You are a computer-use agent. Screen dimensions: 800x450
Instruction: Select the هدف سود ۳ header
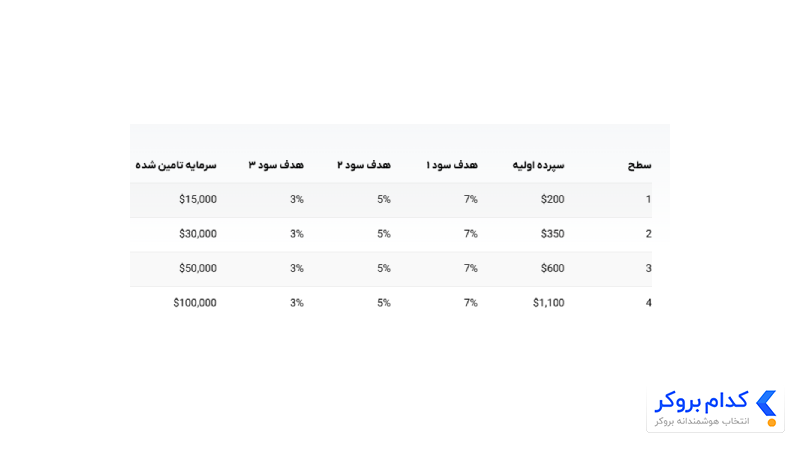click(x=276, y=165)
